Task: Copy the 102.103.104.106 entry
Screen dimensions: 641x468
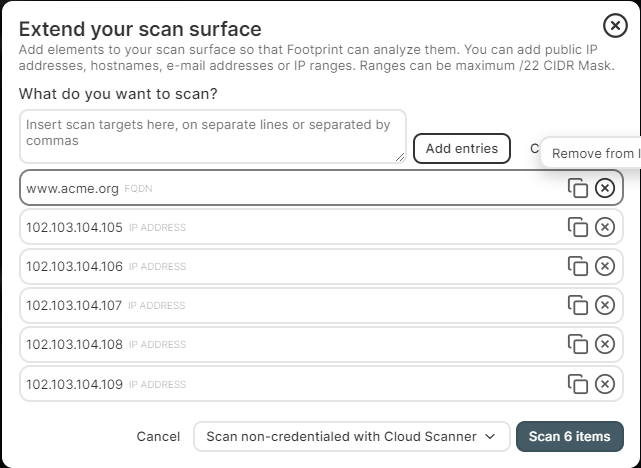Action: pos(578,266)
